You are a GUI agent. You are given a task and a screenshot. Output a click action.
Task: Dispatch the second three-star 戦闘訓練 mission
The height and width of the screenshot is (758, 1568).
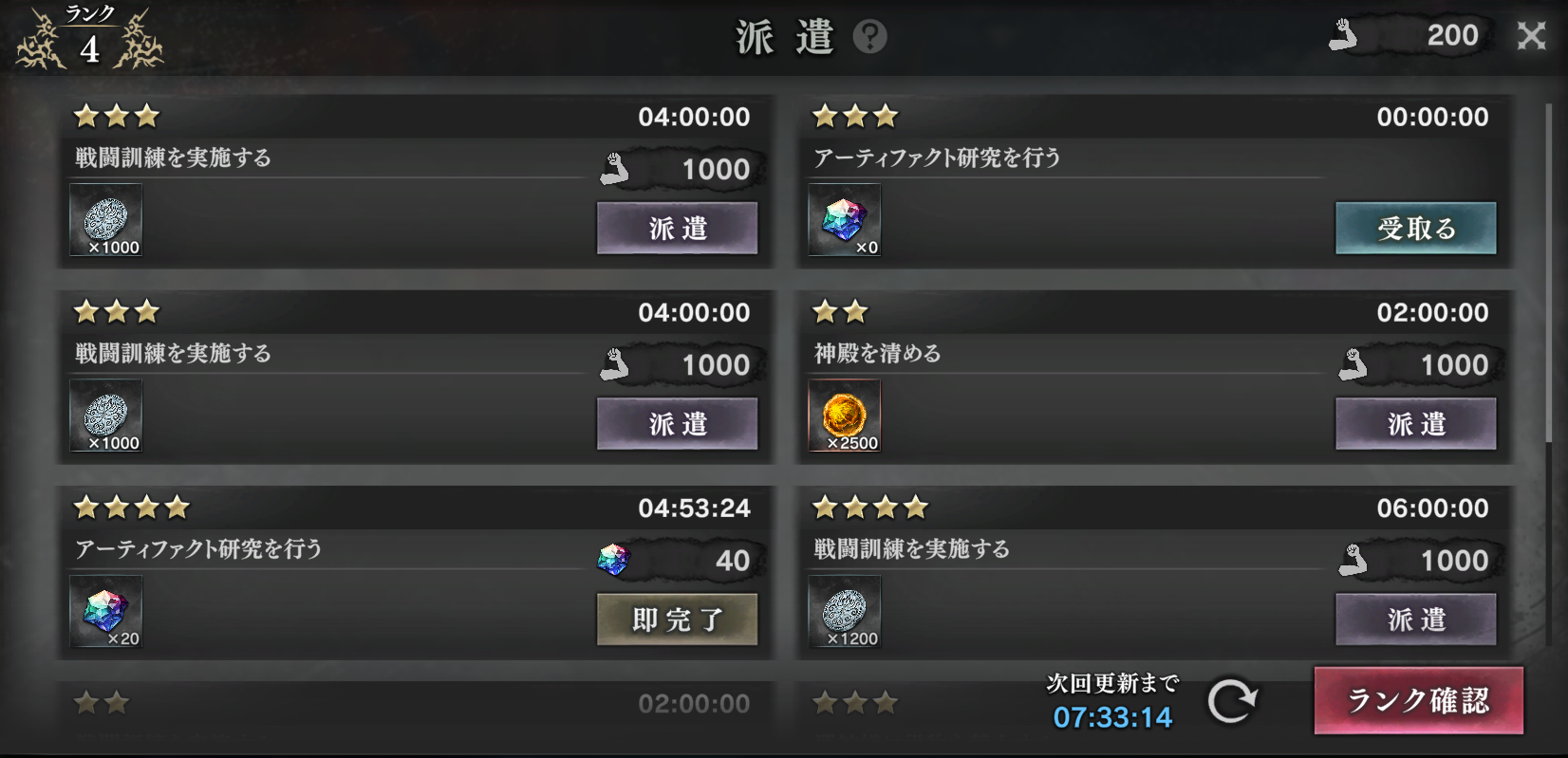pyautogui.click(x=677, y=423)
